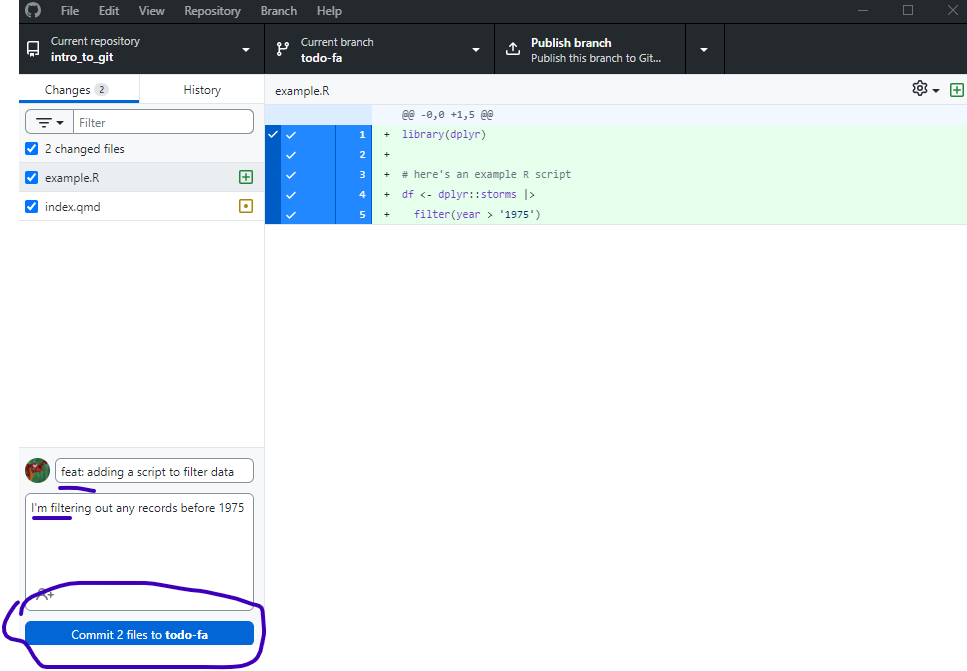Uncheck the 2 changed files checkbox
The image size is (967, 671).
(29, 148)
